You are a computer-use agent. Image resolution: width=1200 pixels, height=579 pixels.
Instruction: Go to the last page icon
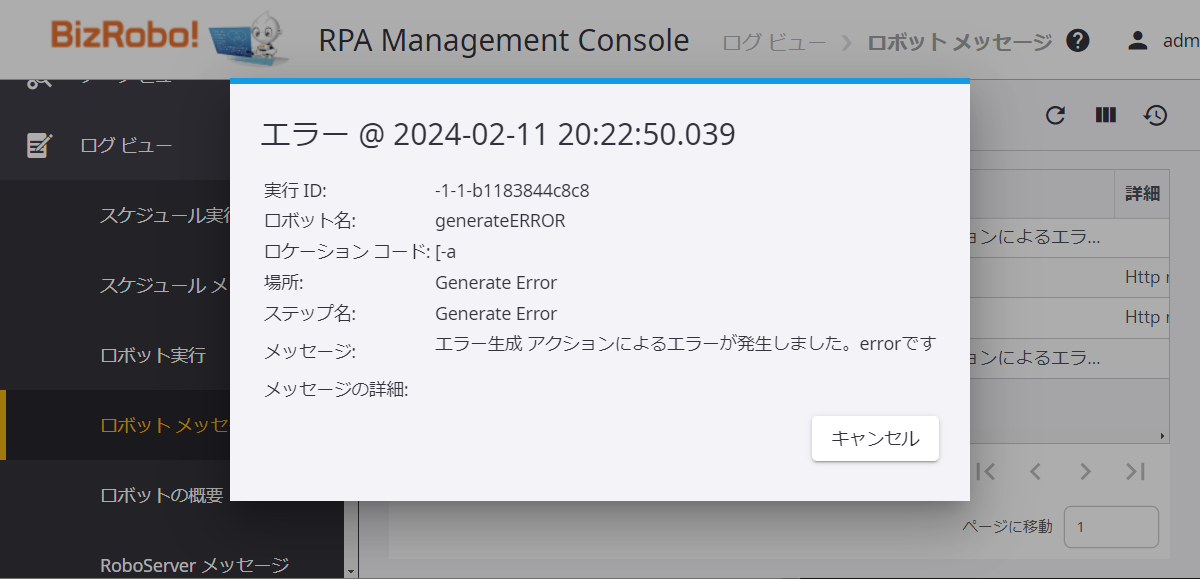click(1135, 471)
